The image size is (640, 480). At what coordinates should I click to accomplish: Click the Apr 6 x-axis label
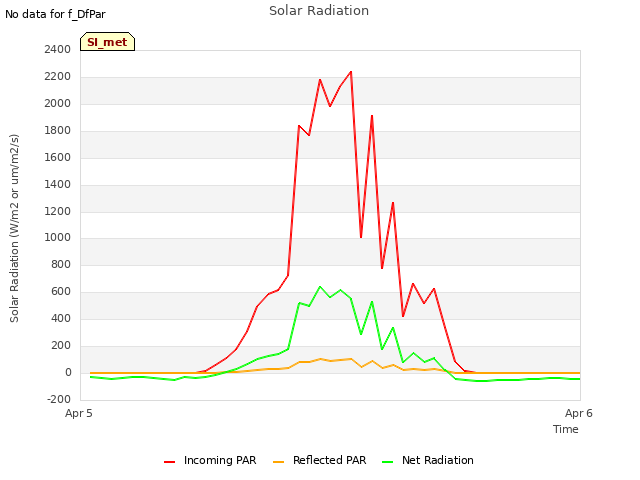(x=578, y=413)
